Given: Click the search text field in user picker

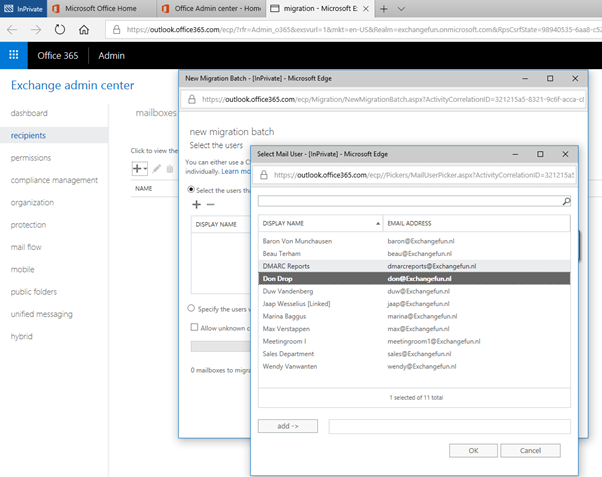Looking at the screenshot, I should tap(408, 201).
